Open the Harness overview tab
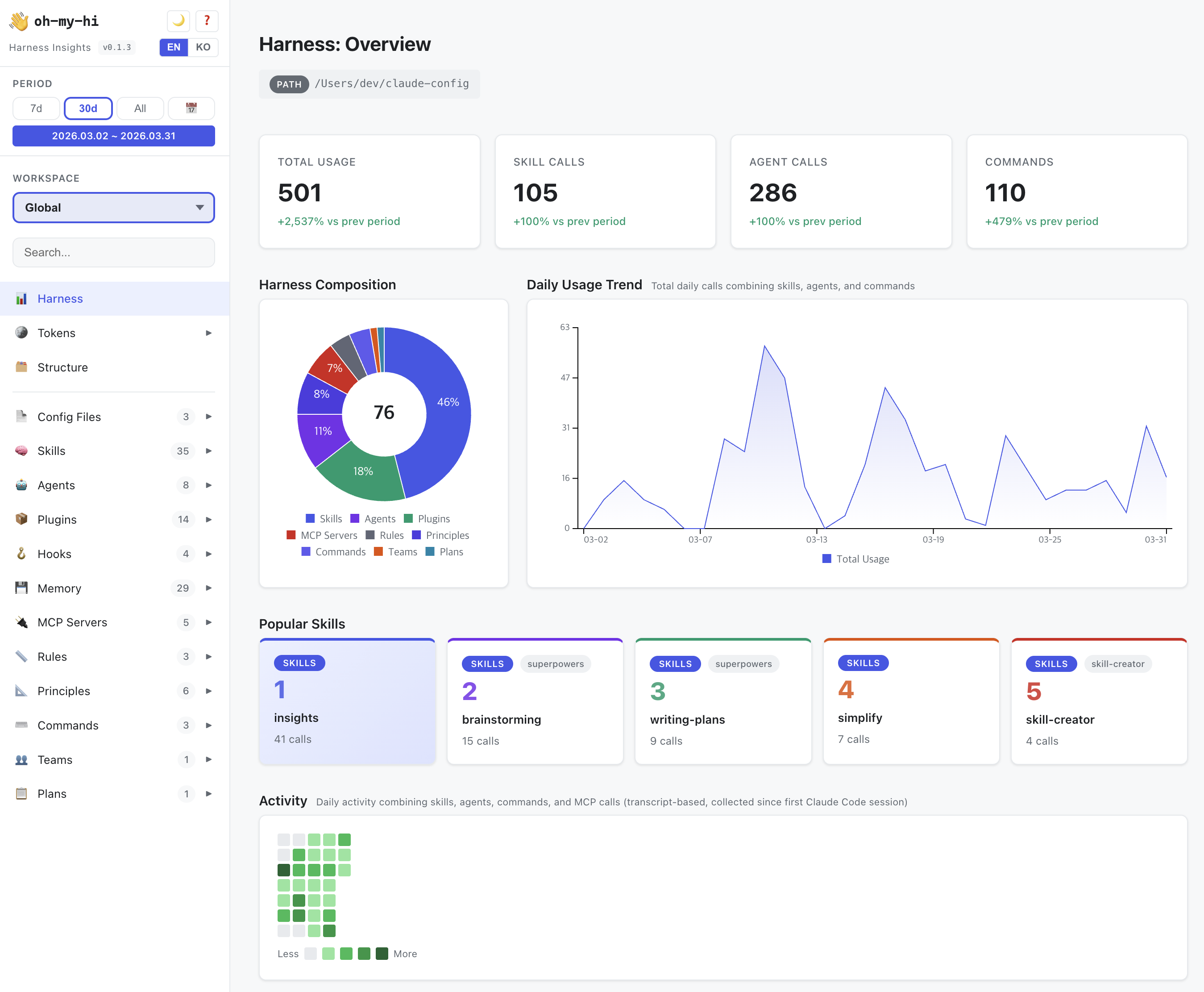1204x992 pixels. pyautogui.click(x=60, y=298)
